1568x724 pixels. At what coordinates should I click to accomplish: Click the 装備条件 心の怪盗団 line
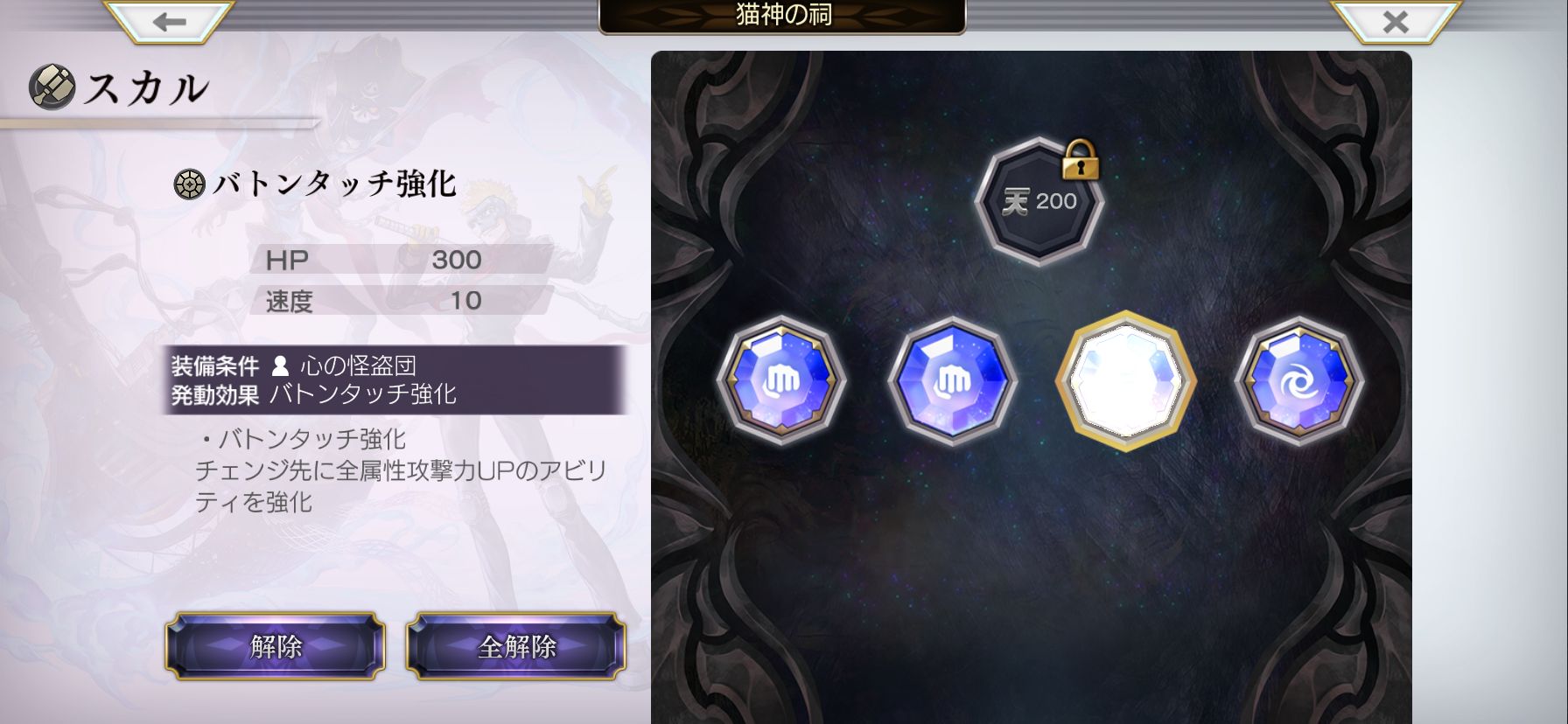point(294,365)
